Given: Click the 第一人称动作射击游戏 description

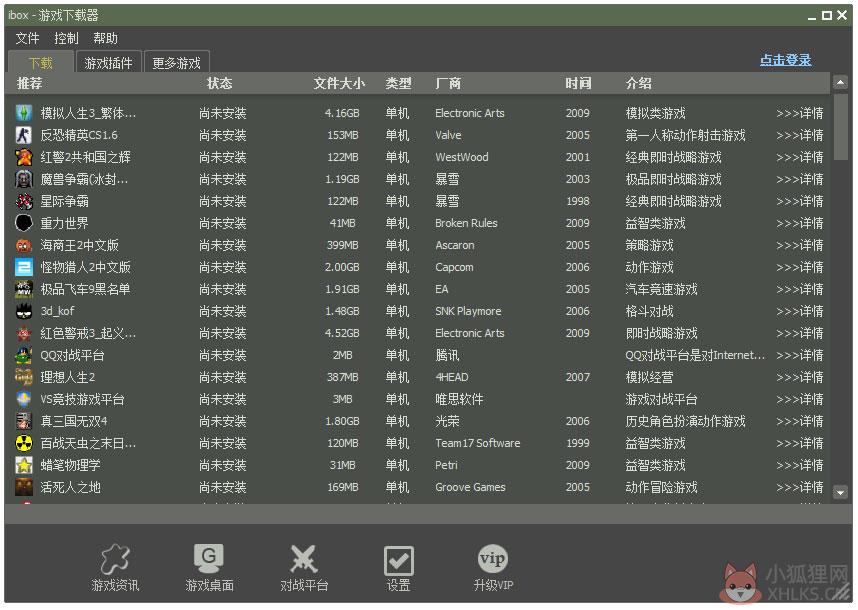Looking at the screenshot, I should point(685,135).
